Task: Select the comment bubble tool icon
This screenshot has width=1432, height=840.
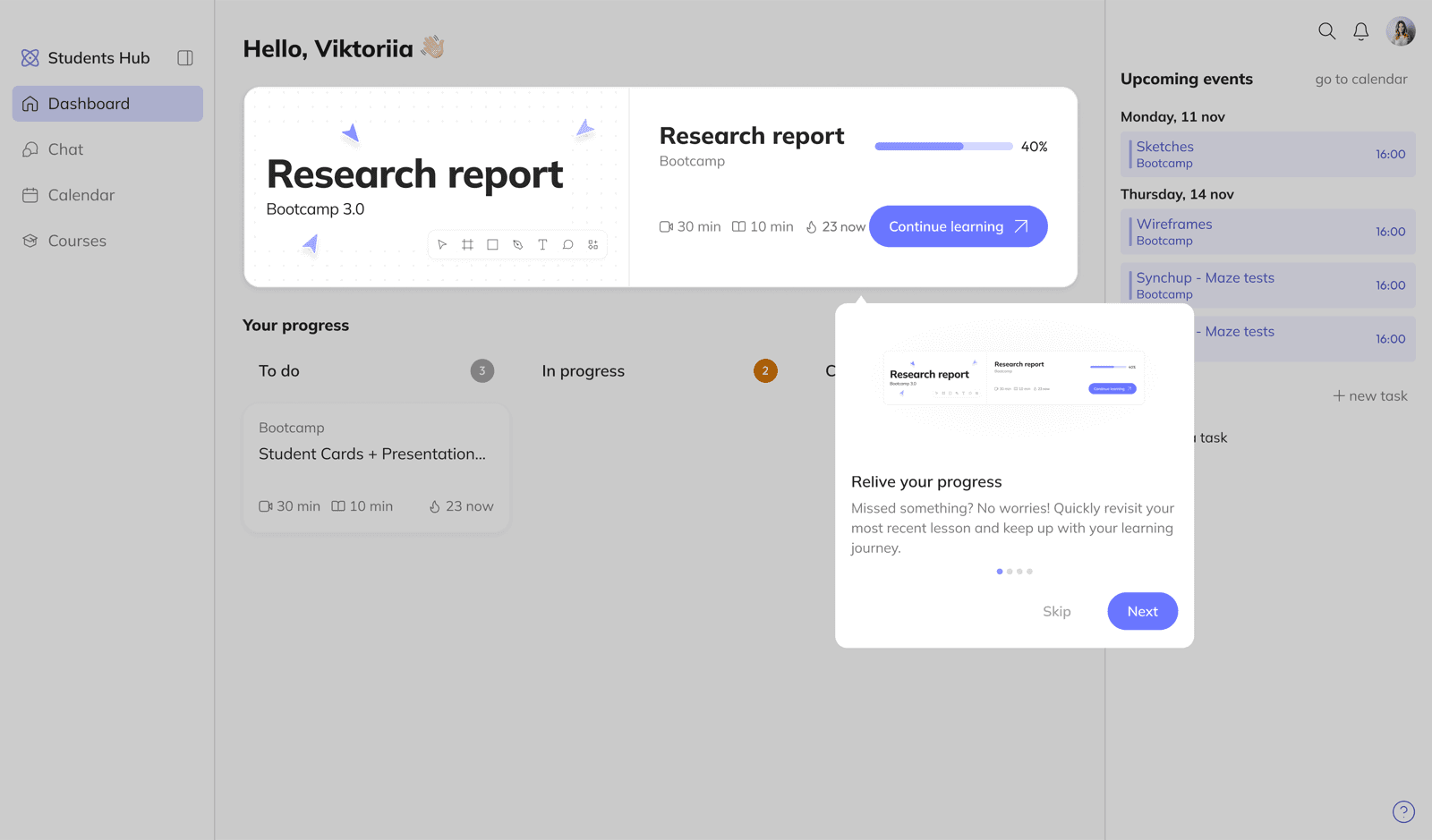Action: point(567,244)
